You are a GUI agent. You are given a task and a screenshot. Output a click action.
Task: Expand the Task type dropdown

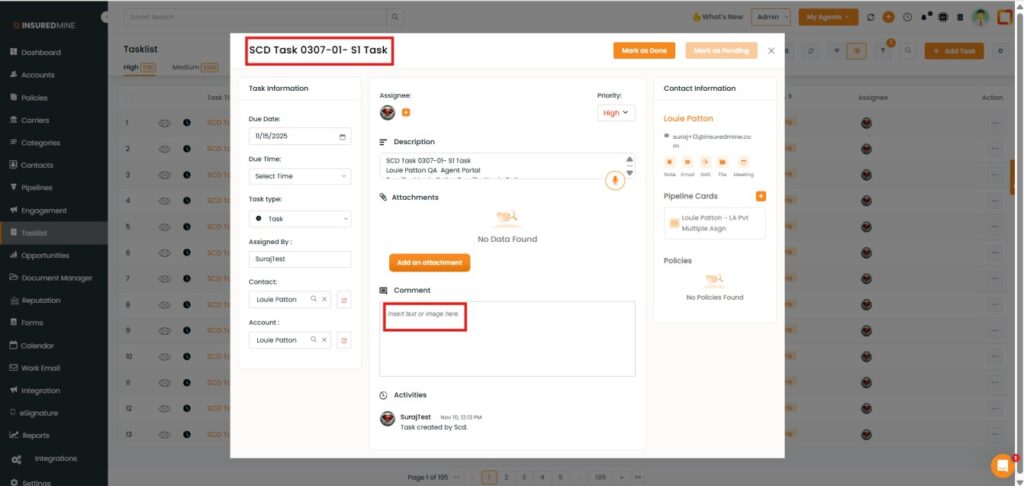point(299,218)
